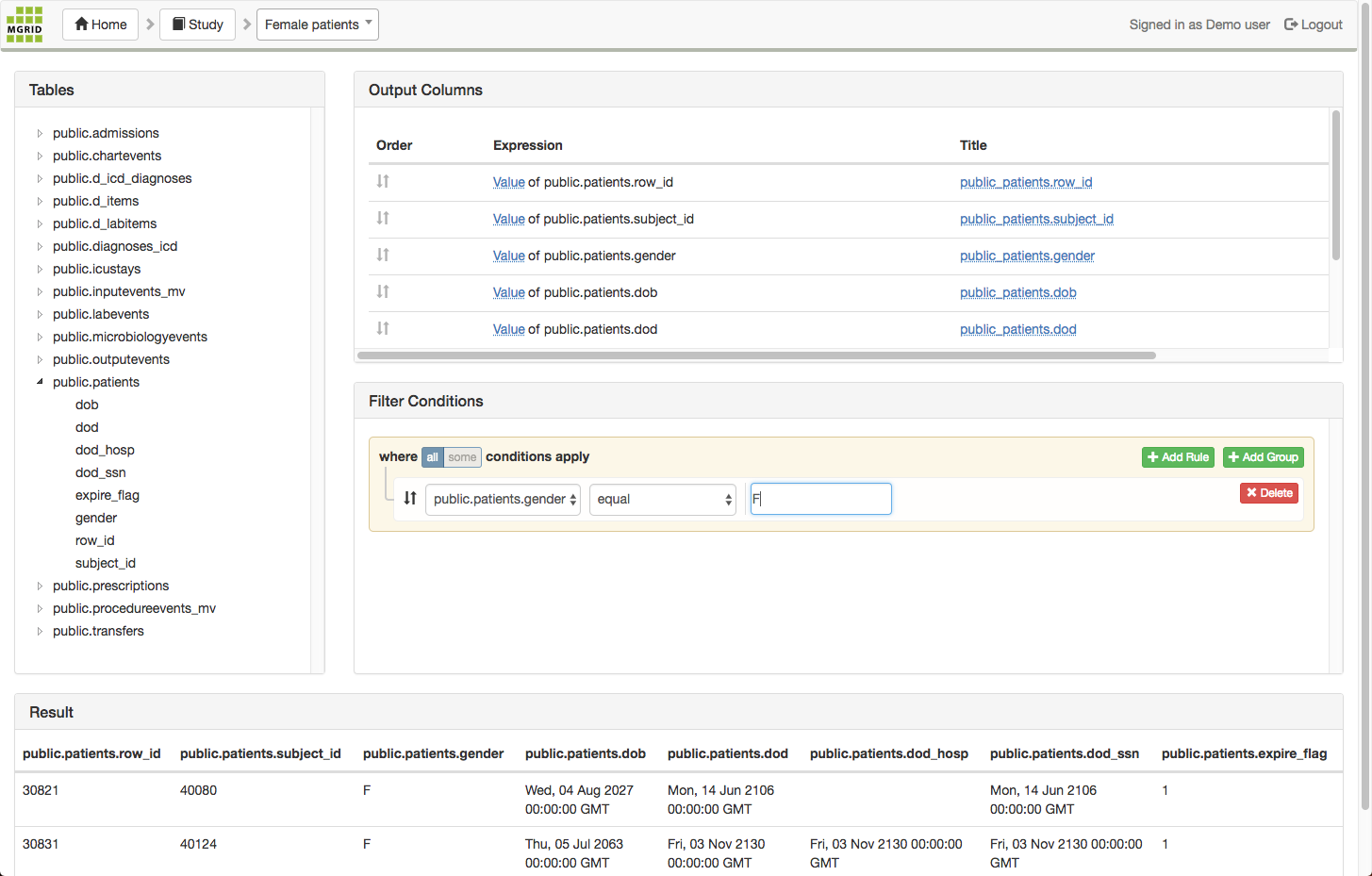Image resolution: width=1372 pixels, height=876 pixels.
Task: Click the MGRID logo icon
Action: 25,25
